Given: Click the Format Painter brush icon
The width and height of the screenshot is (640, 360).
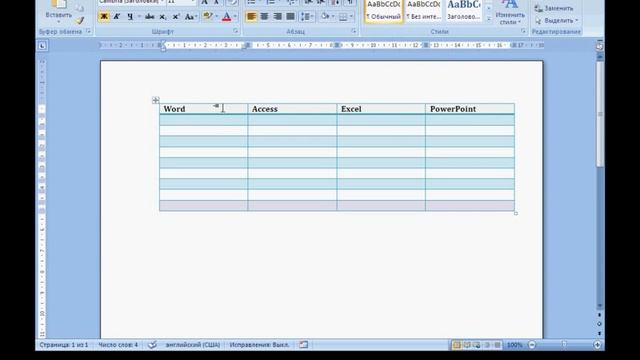Looking at the screenshot, I should [80, 20].
